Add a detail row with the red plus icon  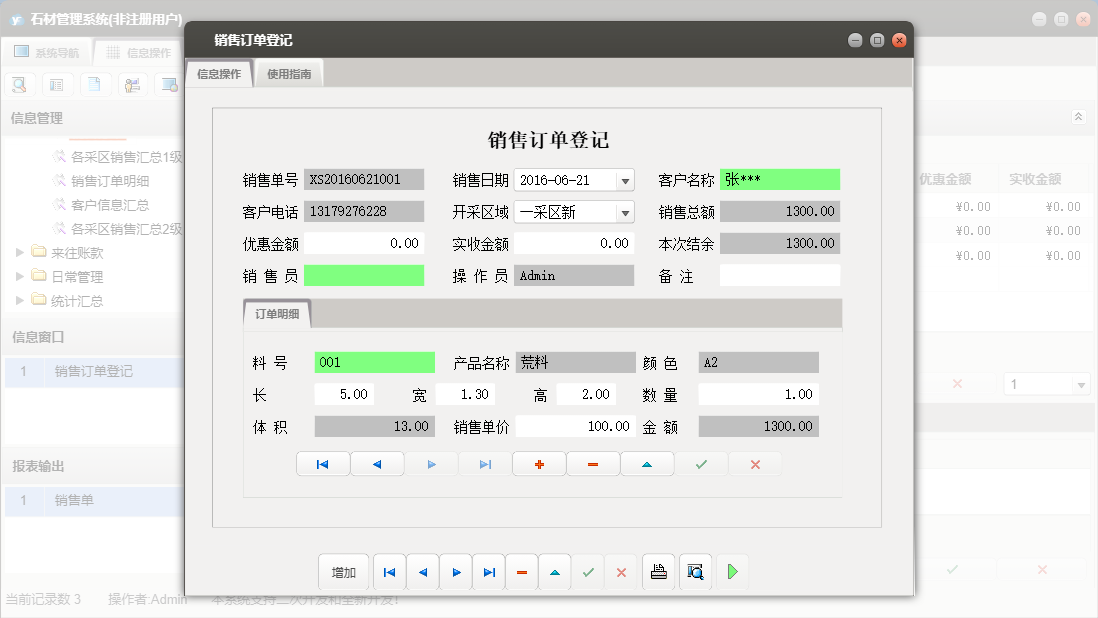pos(538,463)
